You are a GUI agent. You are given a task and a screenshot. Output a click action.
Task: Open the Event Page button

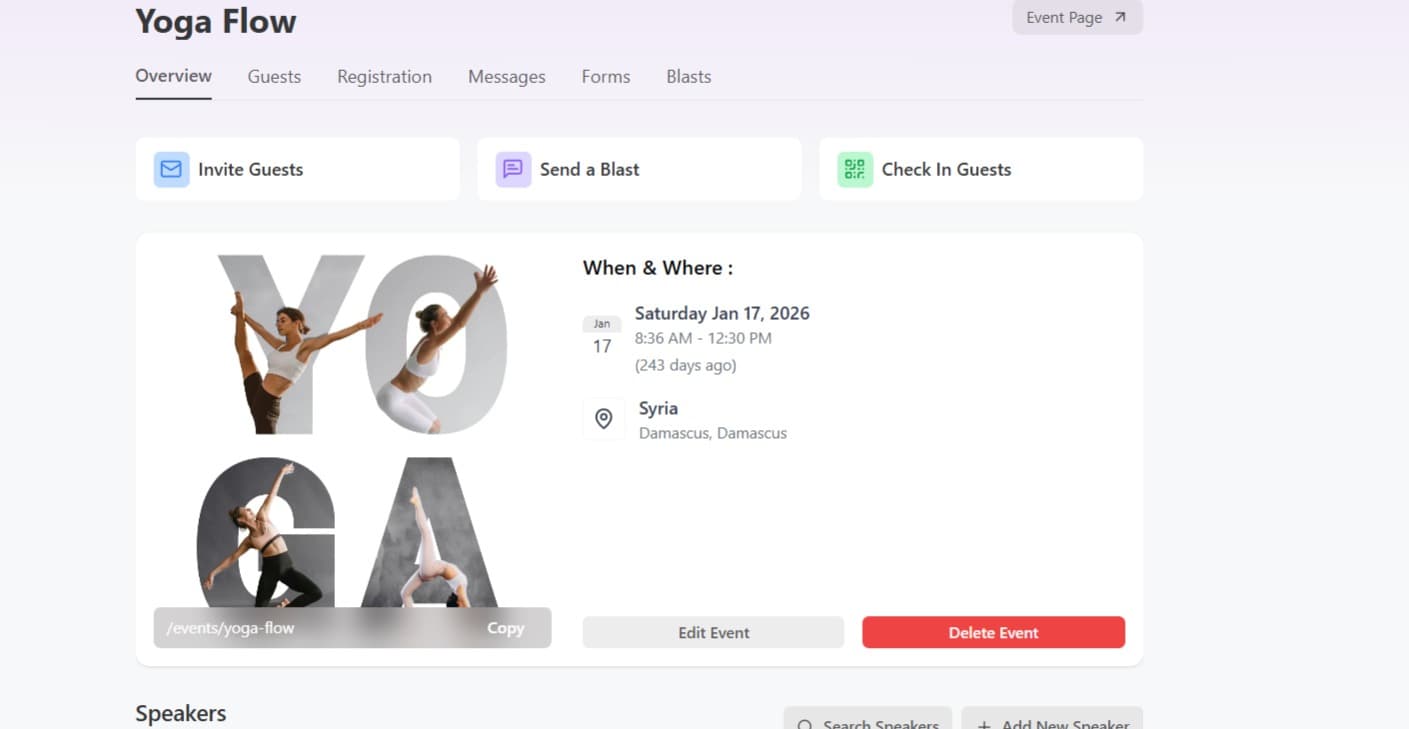(1077, 17)
